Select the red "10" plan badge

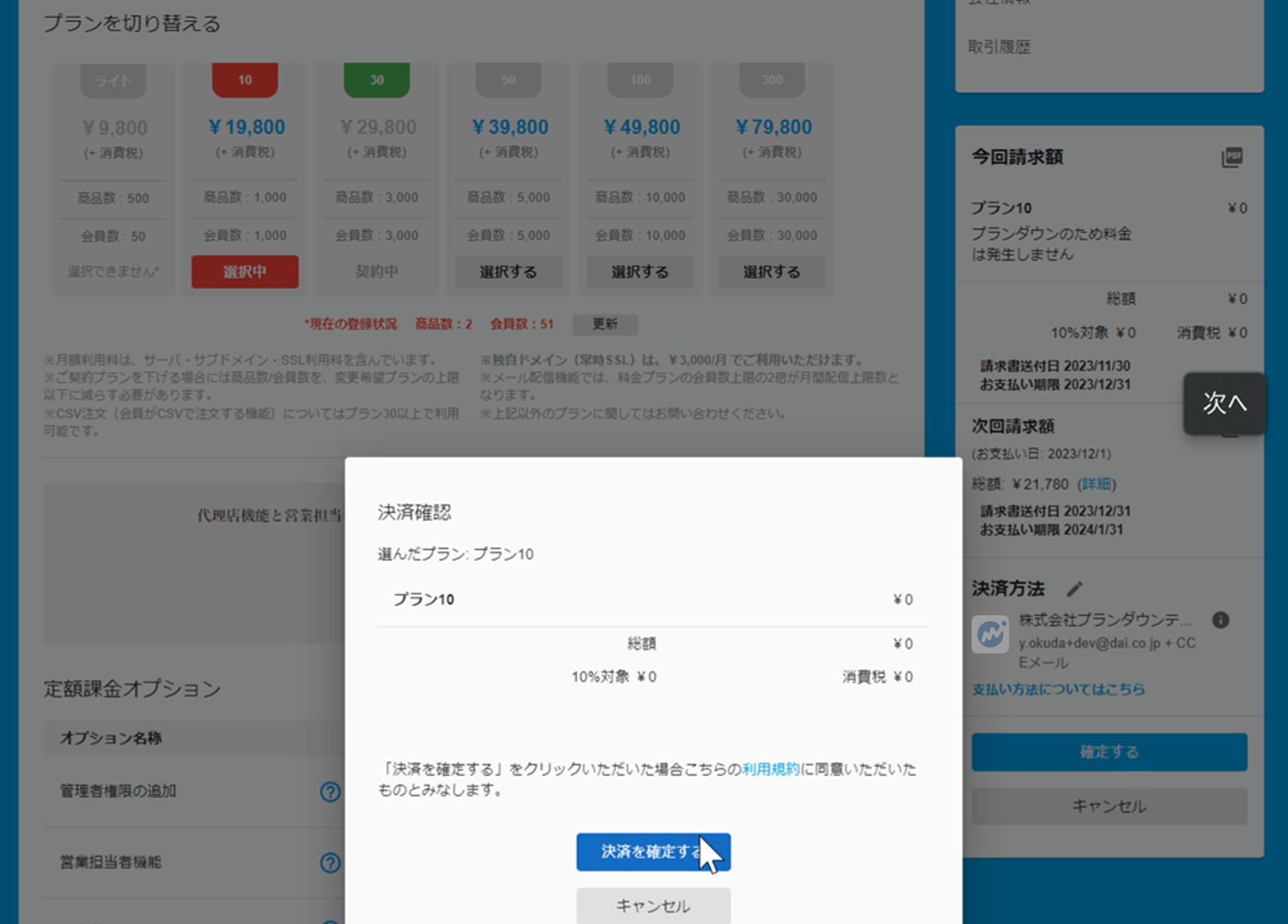coord(245,80)
